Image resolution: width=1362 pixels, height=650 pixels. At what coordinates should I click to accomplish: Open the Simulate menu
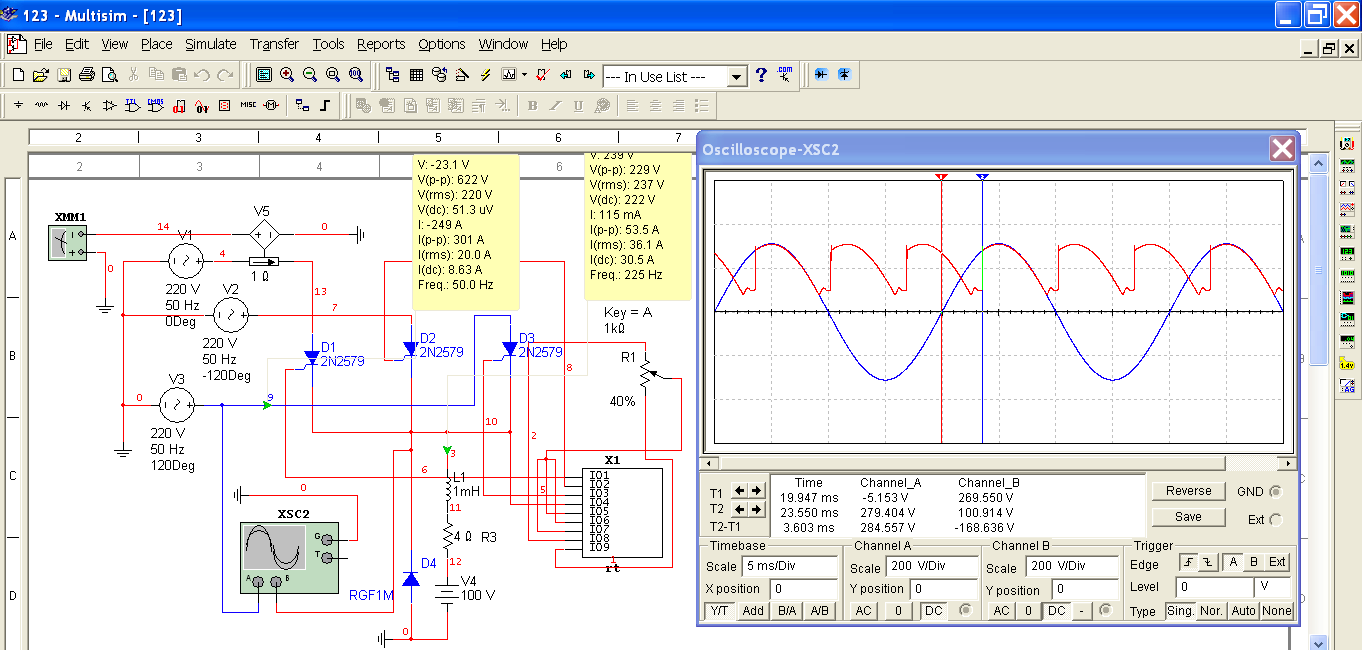pyautogui.click(x=210, y=44)
